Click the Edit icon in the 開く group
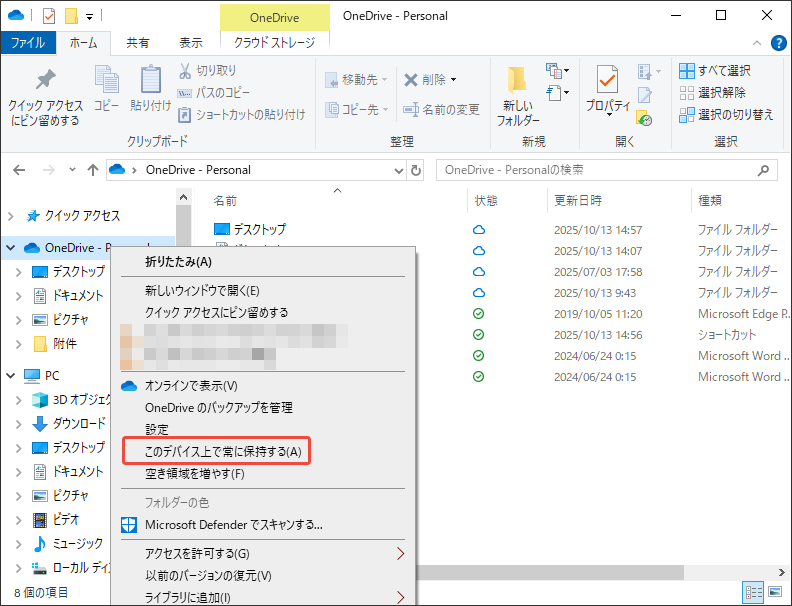 click(x=645, y=95)
